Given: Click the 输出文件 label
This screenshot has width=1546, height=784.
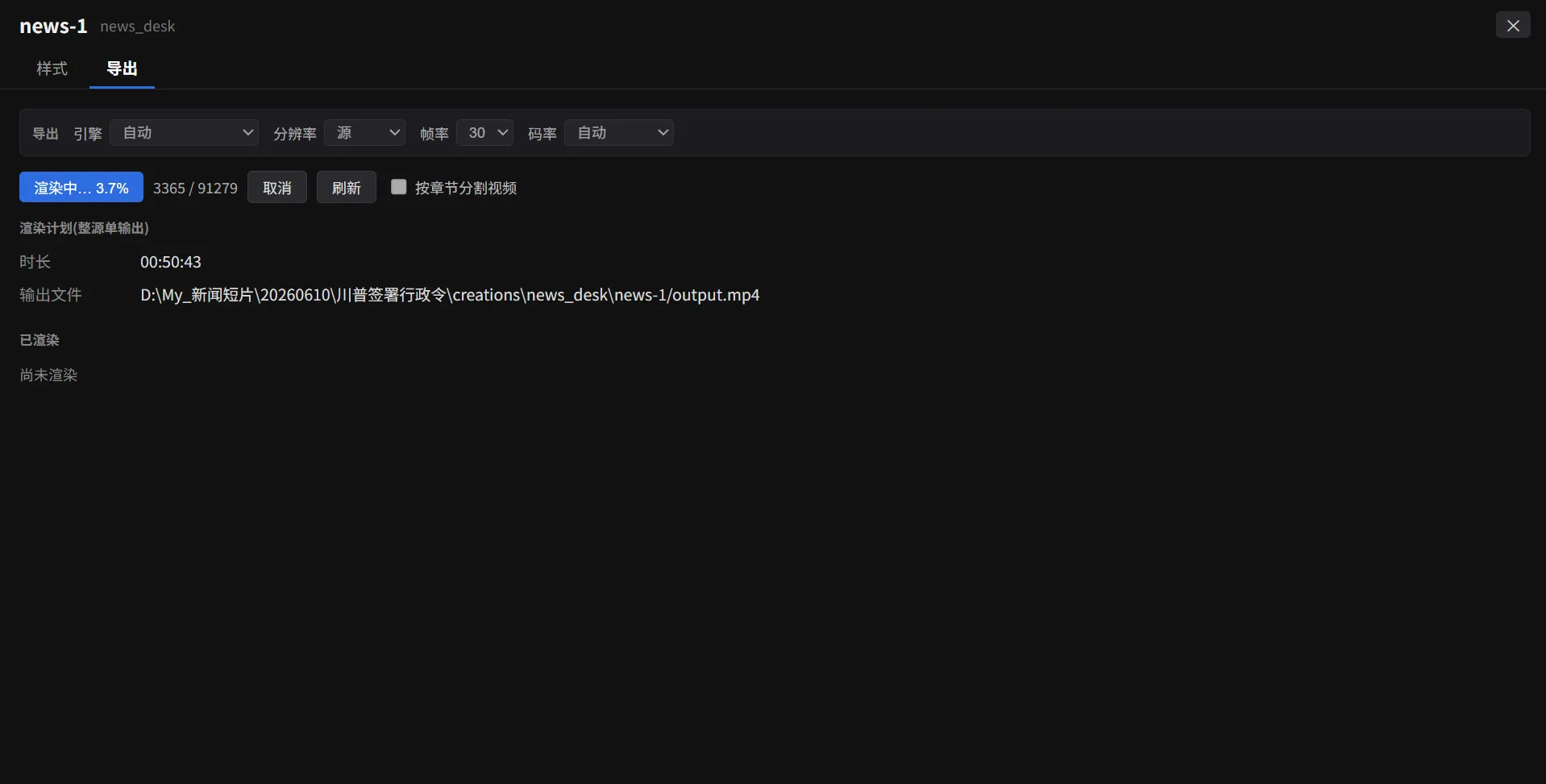Looking at the screenshot, I should (x=50, y=295).
